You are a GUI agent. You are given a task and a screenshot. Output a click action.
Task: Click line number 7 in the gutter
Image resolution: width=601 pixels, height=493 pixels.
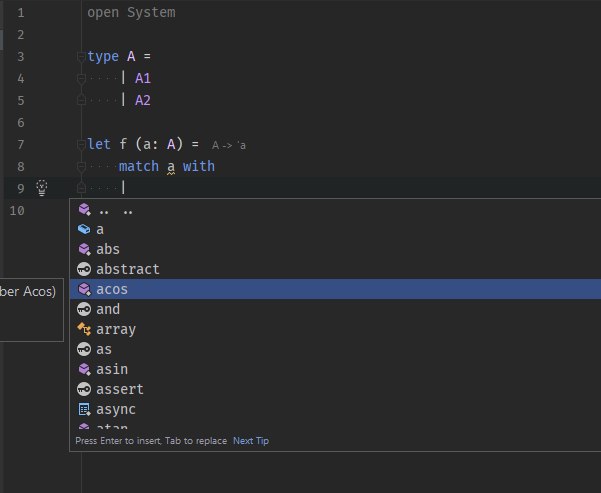click(20, 144)
